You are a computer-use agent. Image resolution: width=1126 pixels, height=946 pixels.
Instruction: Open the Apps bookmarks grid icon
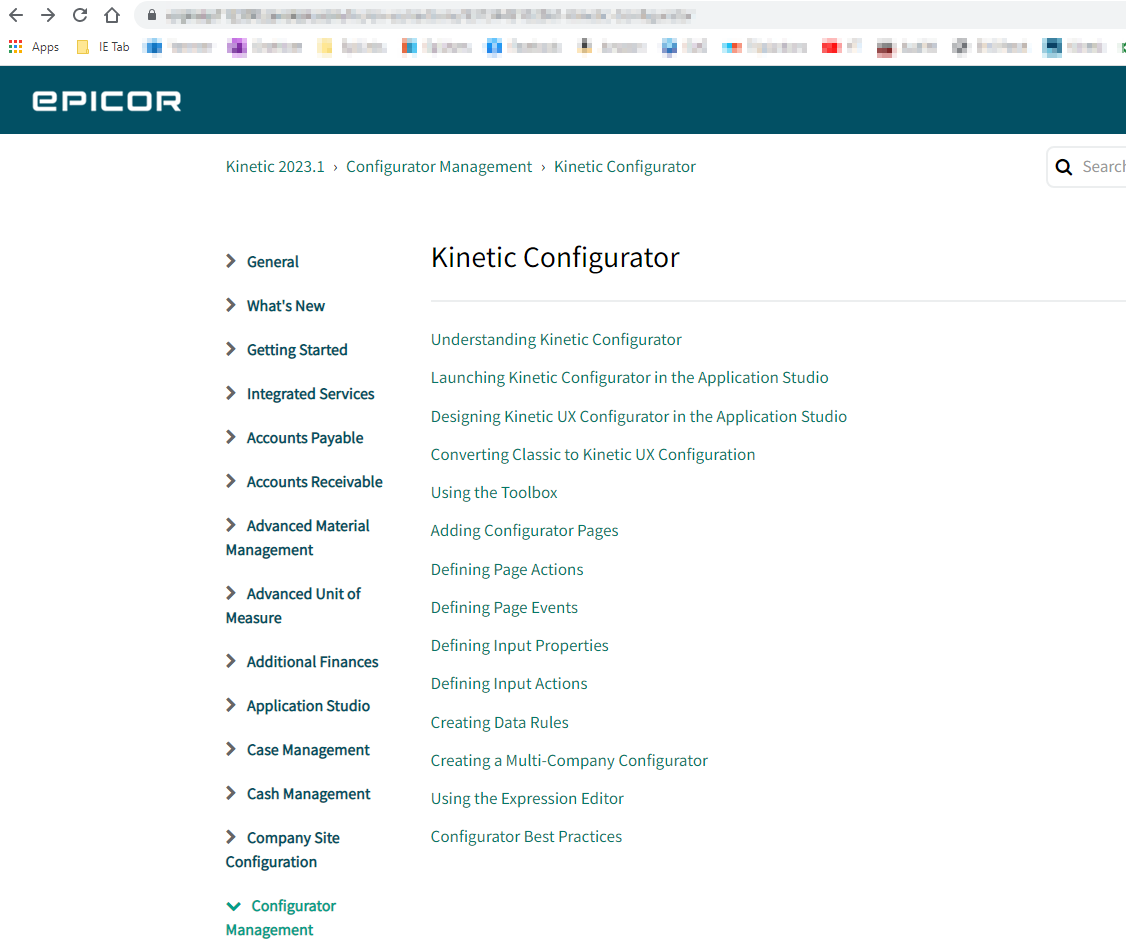pyautogui.click(x=15, y=47)
